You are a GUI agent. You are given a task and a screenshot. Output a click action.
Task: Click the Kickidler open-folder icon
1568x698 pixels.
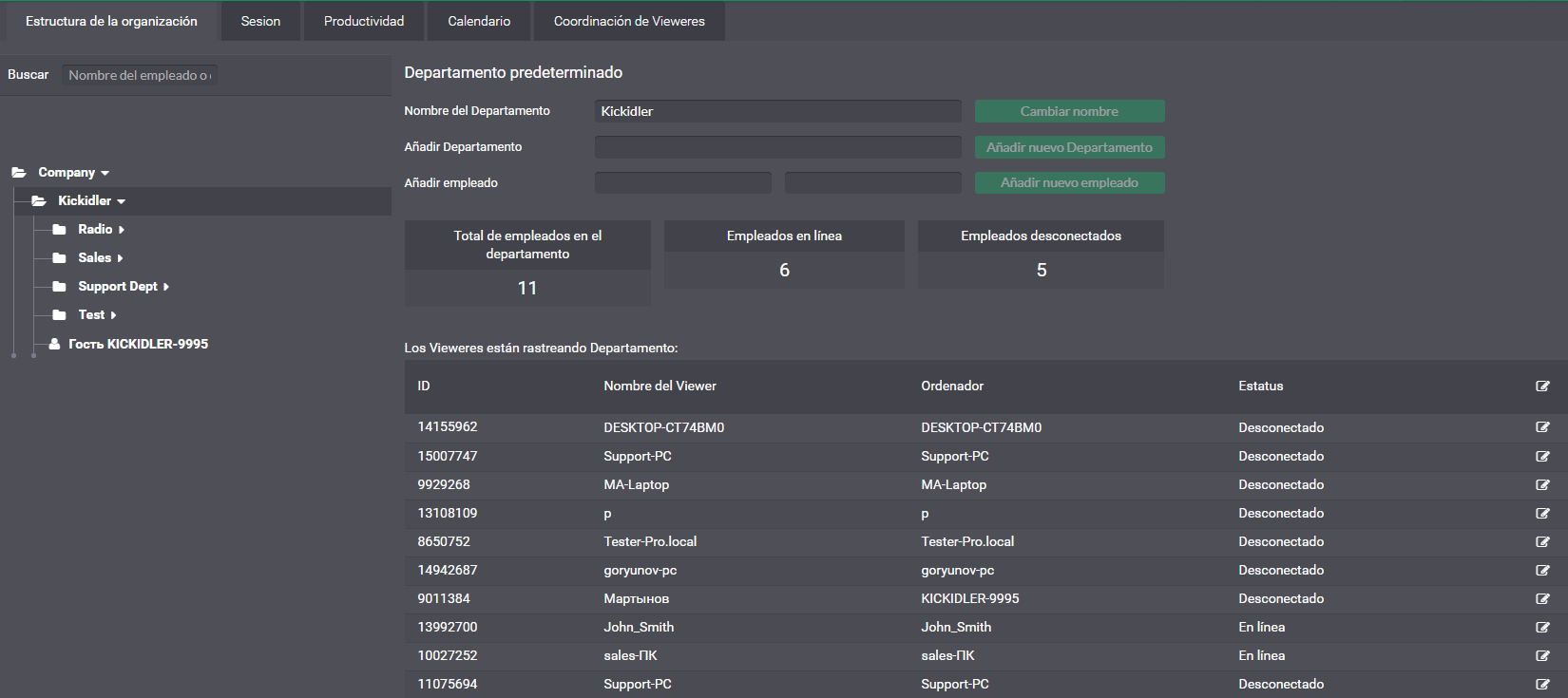(x=39, y=200)
